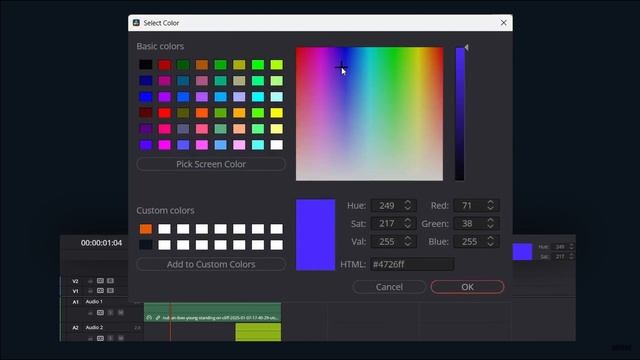
Task: Click the Val field showing 255
Action: 393,241
